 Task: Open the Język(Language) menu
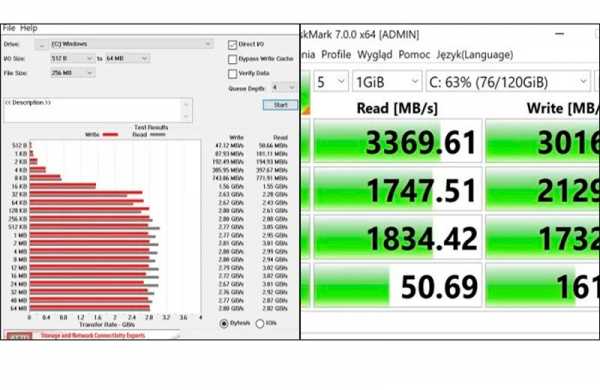click(474, 55)
